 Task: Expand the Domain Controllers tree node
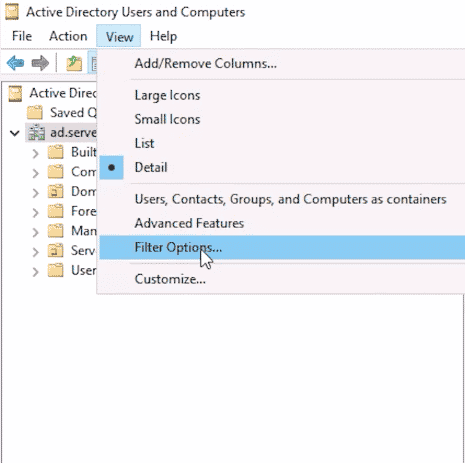click(35, 193)
